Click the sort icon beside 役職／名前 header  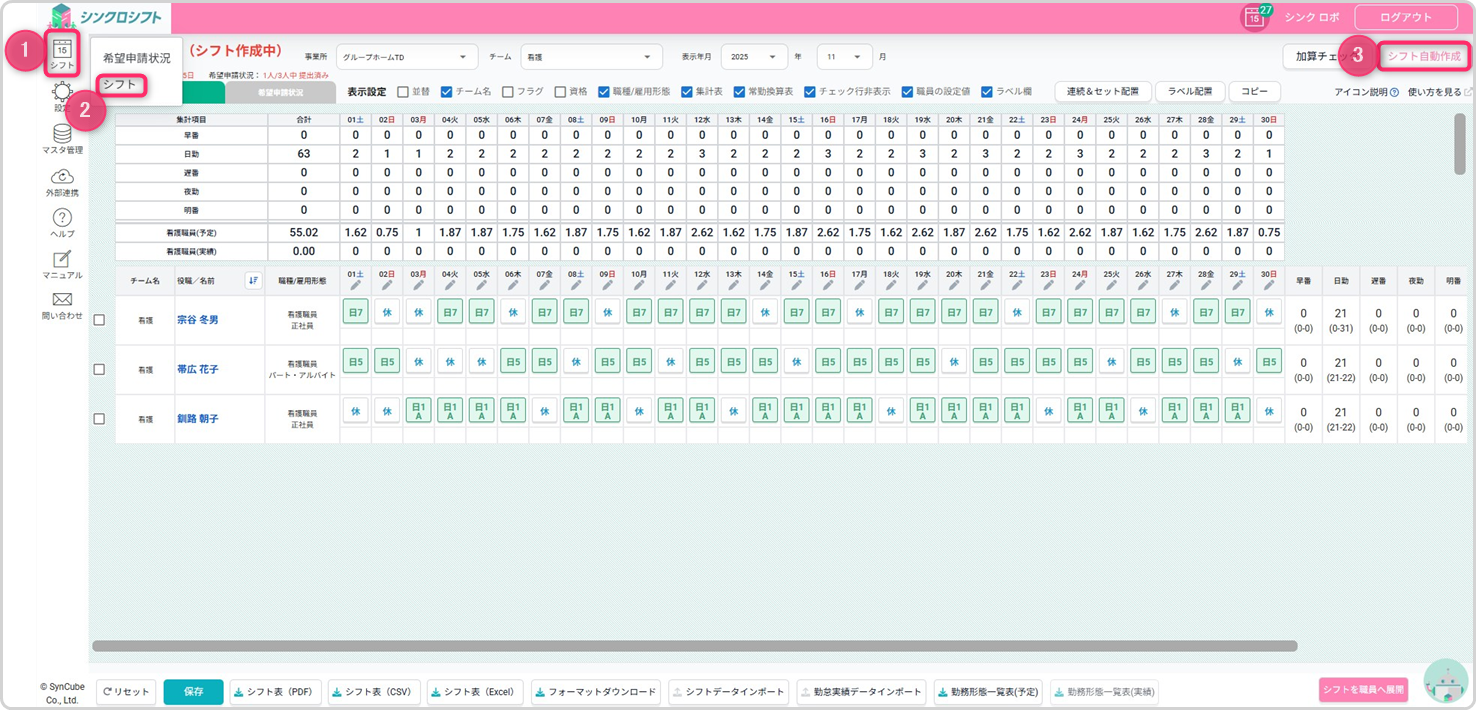(253, 281)
